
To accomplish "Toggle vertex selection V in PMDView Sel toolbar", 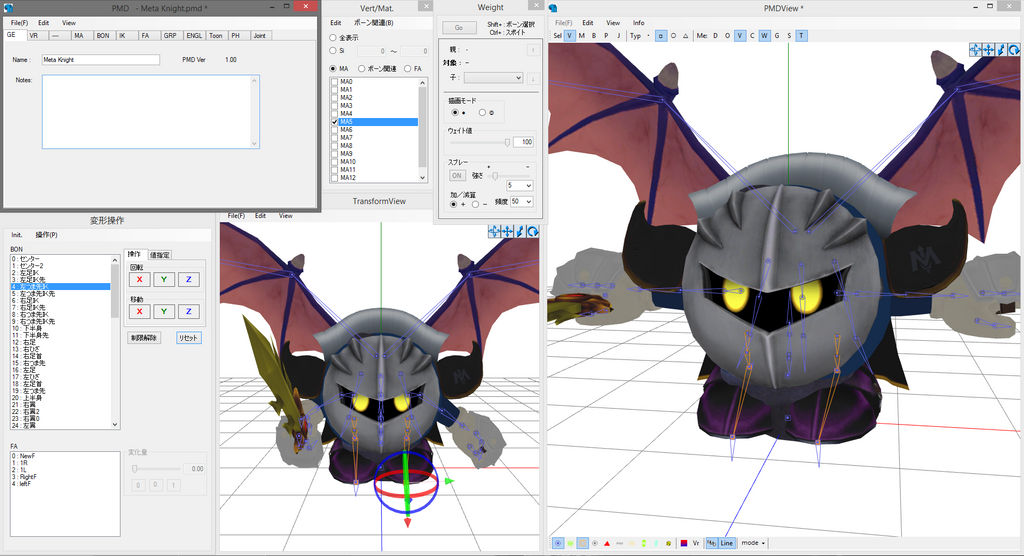I will pos(569,36).
